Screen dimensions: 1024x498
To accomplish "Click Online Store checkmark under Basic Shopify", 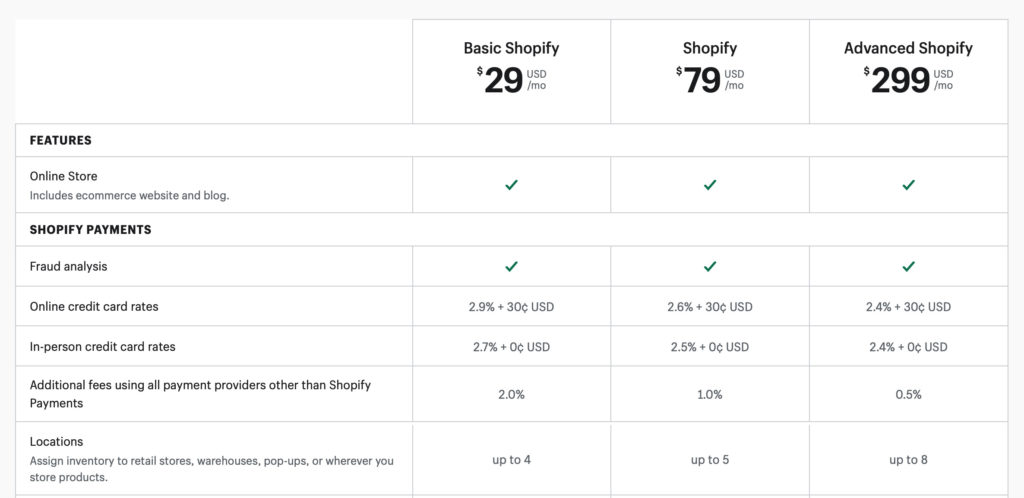I will pyautogui.click(x=511, y=185).
